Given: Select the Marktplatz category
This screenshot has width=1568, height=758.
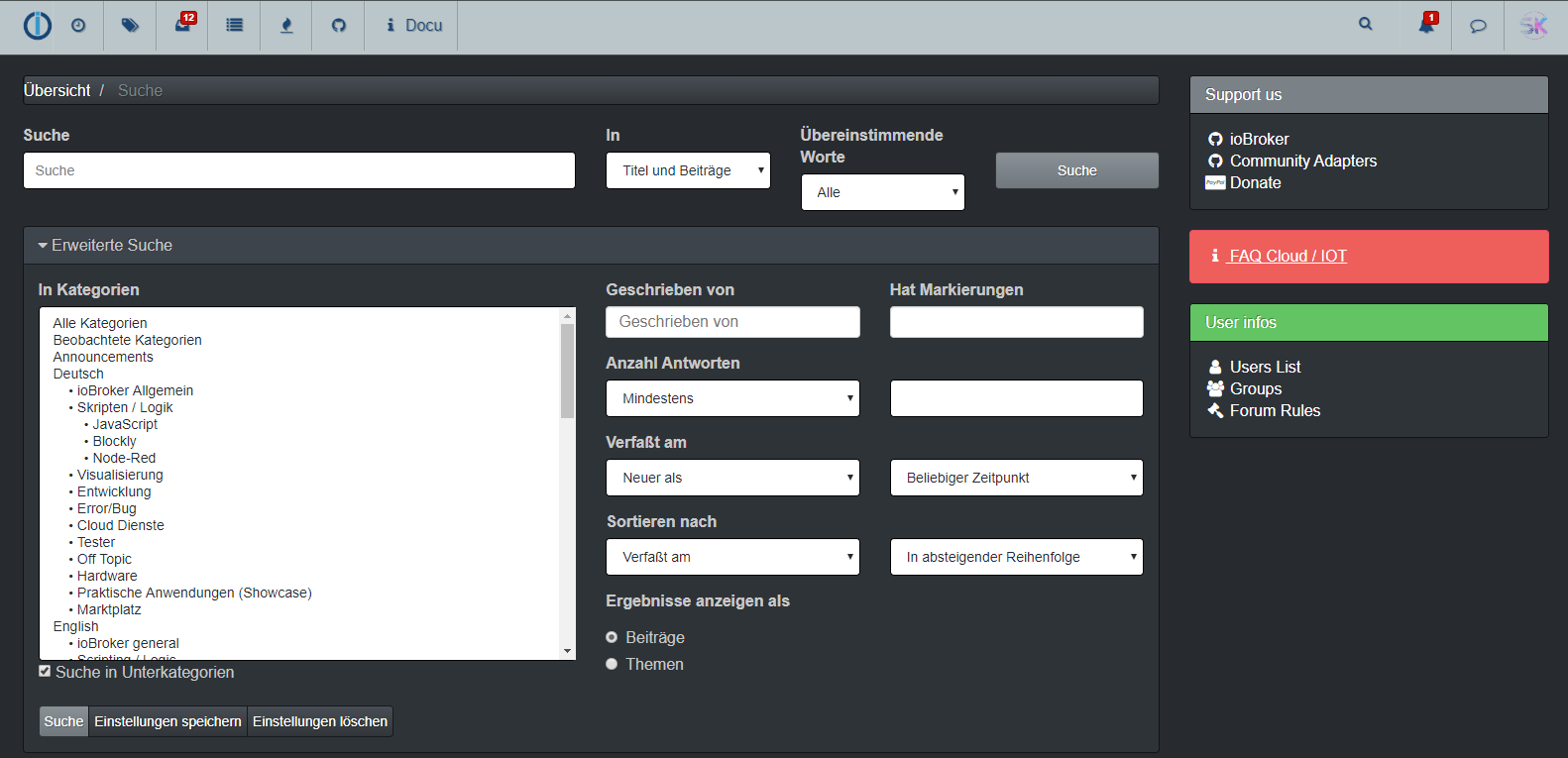Looking at the screenshot, I should 109,609.
